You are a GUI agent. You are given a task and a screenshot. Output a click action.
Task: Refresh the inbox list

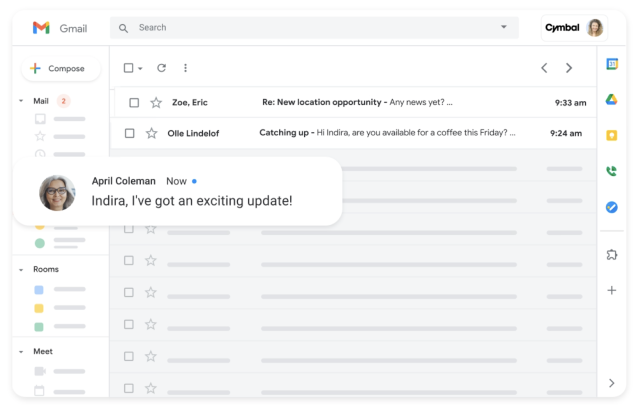pos(161,68)
